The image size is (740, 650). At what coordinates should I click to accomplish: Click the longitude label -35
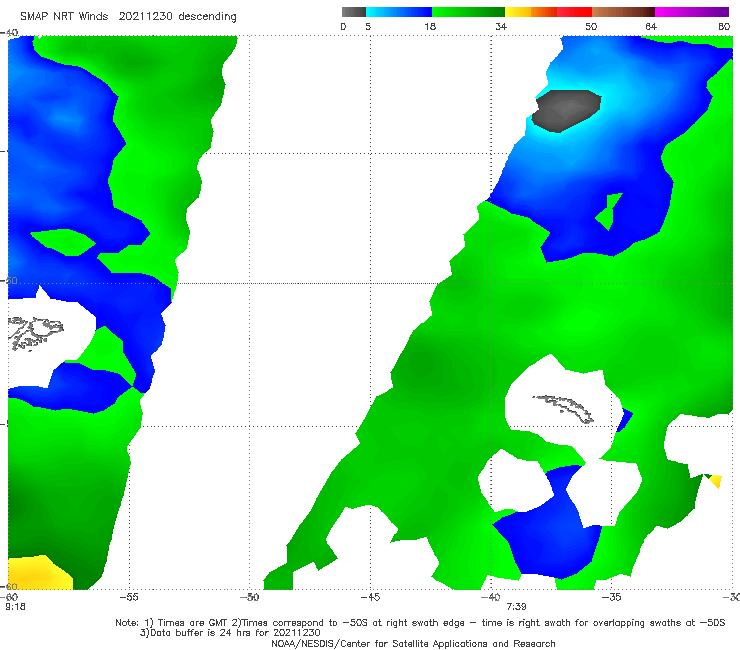[x=612, y=597]
